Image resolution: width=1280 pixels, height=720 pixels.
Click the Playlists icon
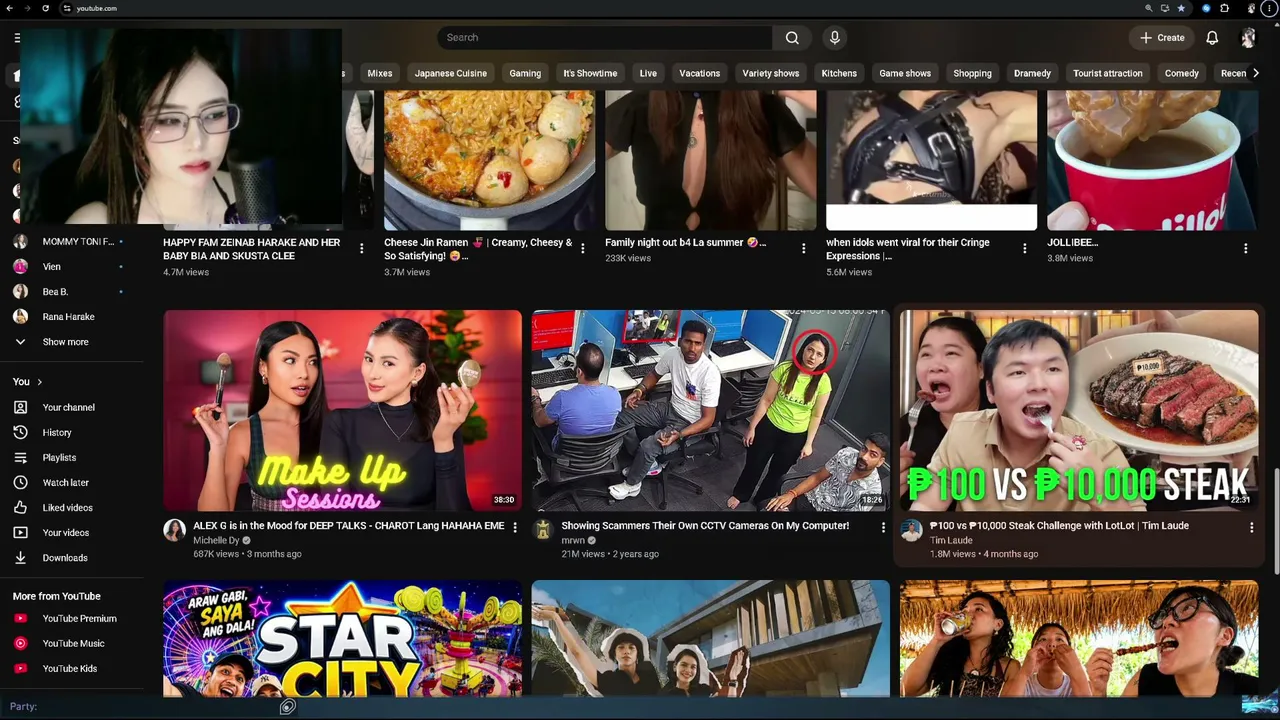pyautogui.click(x=20, y=458)
